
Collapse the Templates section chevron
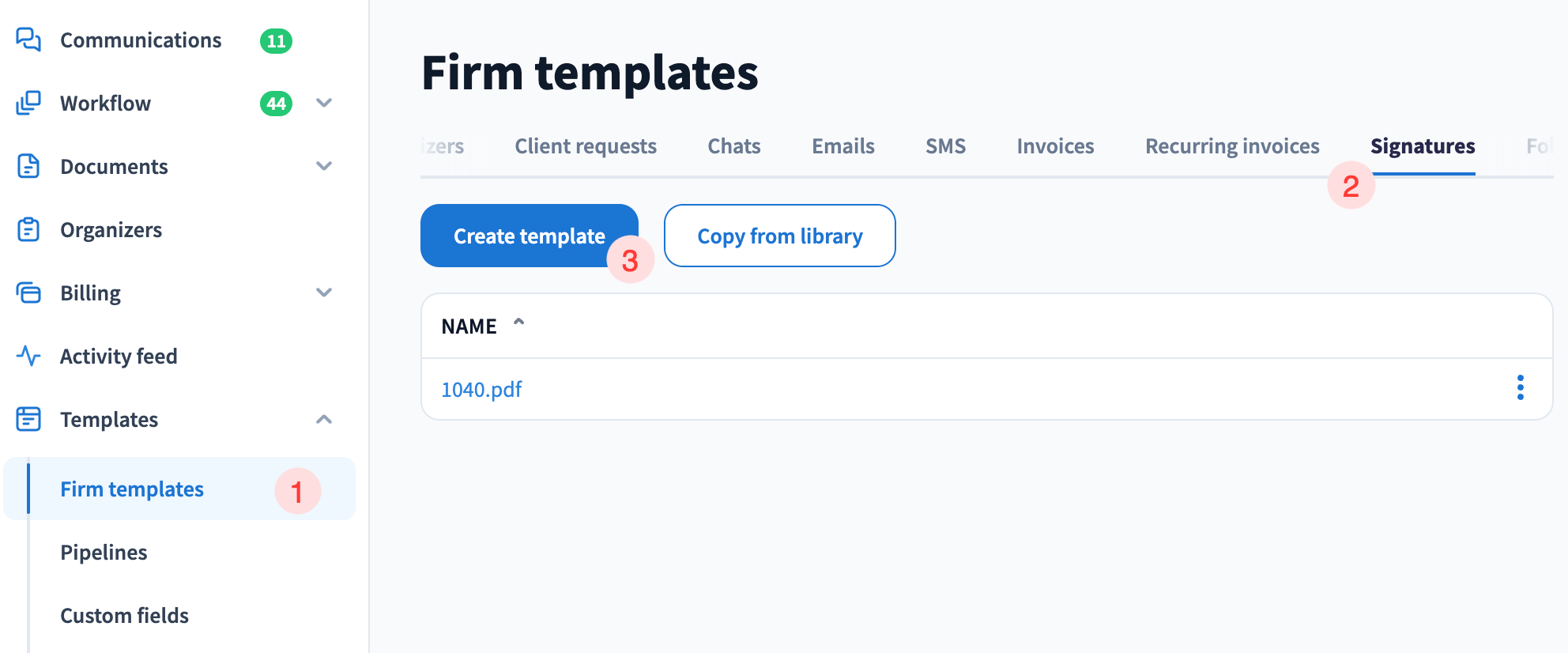(324, 419)
